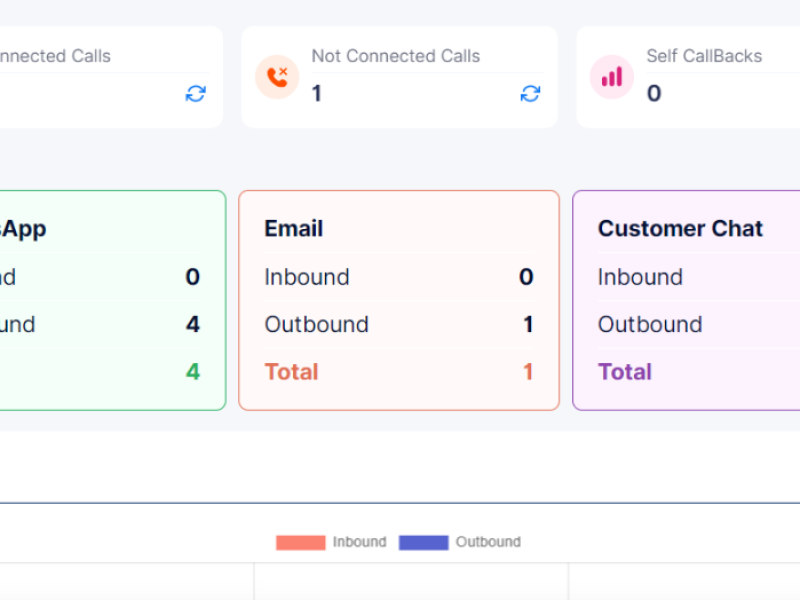Click Email Outbound label
800x600 pixels.
316,324
